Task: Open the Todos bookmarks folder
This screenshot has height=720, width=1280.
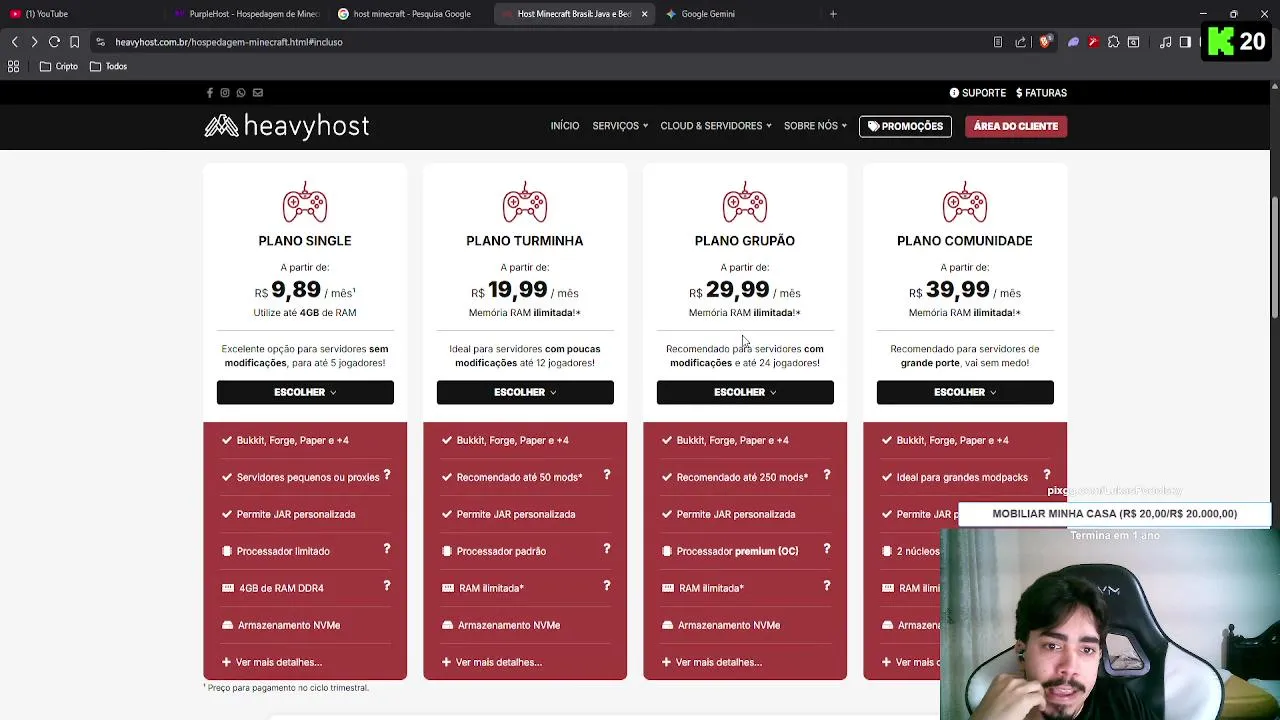Action: 109,66
